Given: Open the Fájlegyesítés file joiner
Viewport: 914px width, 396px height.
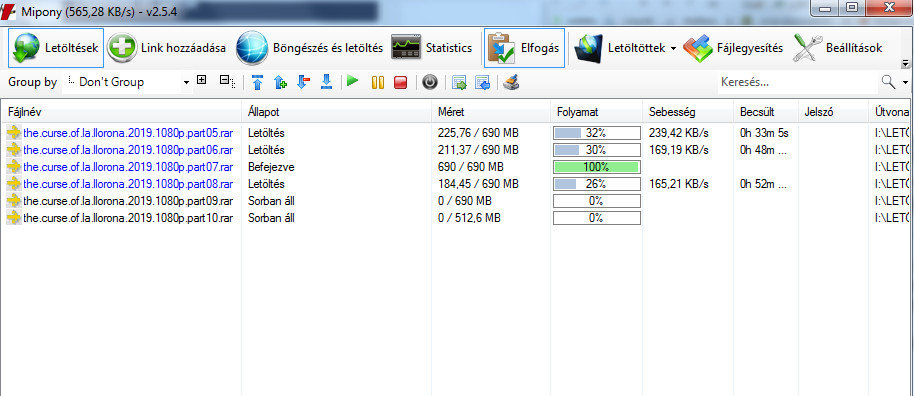Looking at the screenshot, I should pyautogui.click(x=733, y=48).
